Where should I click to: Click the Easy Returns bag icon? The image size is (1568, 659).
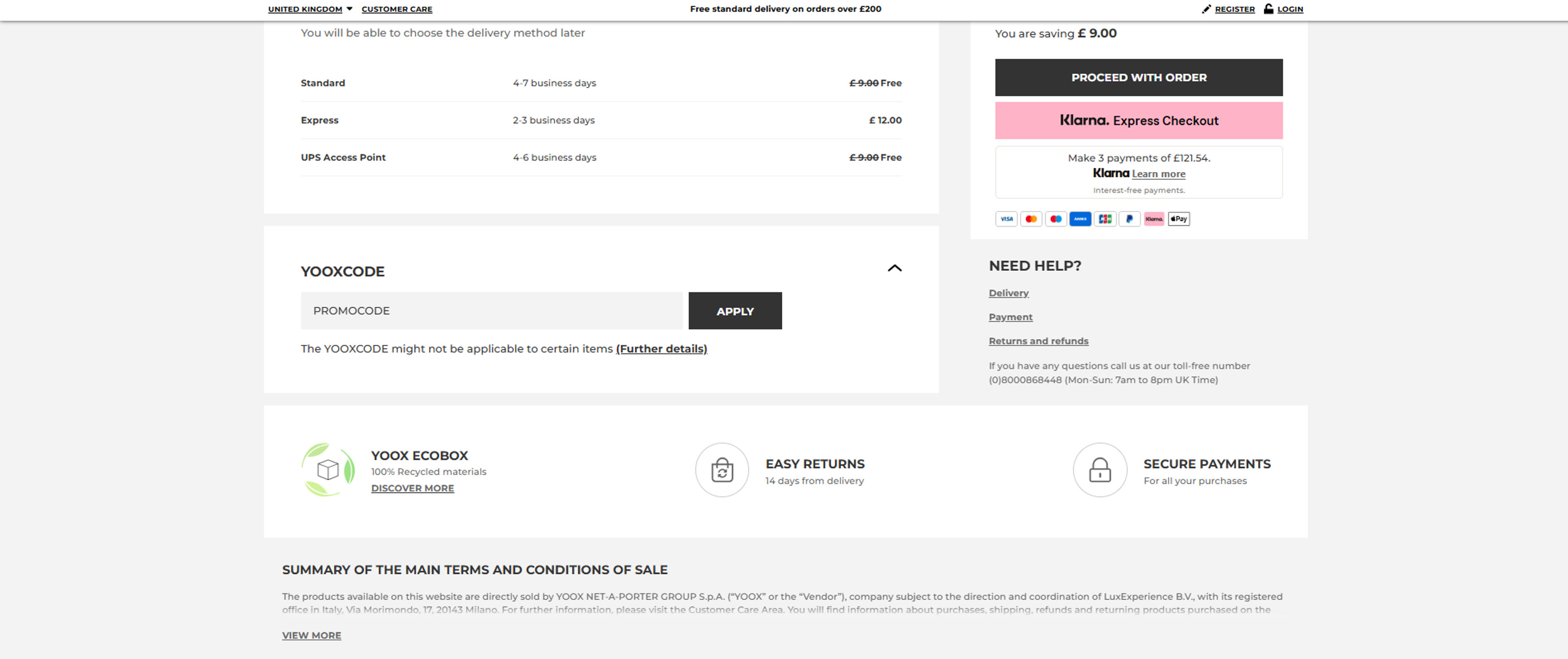click(722, 469)
